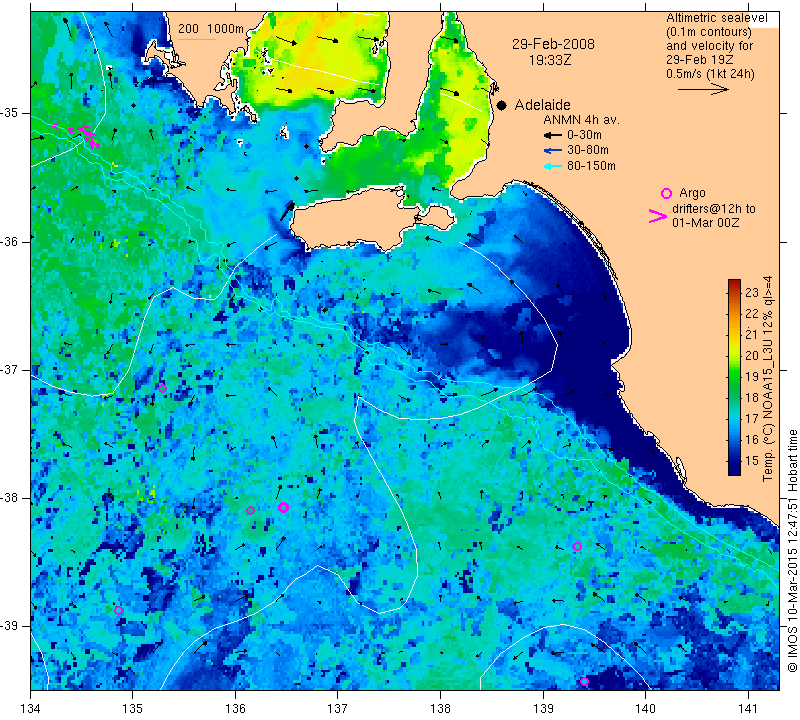Image resolution: width=800 pixels, height=720 pixels.
Task: Click longitude axis label 134
Action: (x=31, y=709)
